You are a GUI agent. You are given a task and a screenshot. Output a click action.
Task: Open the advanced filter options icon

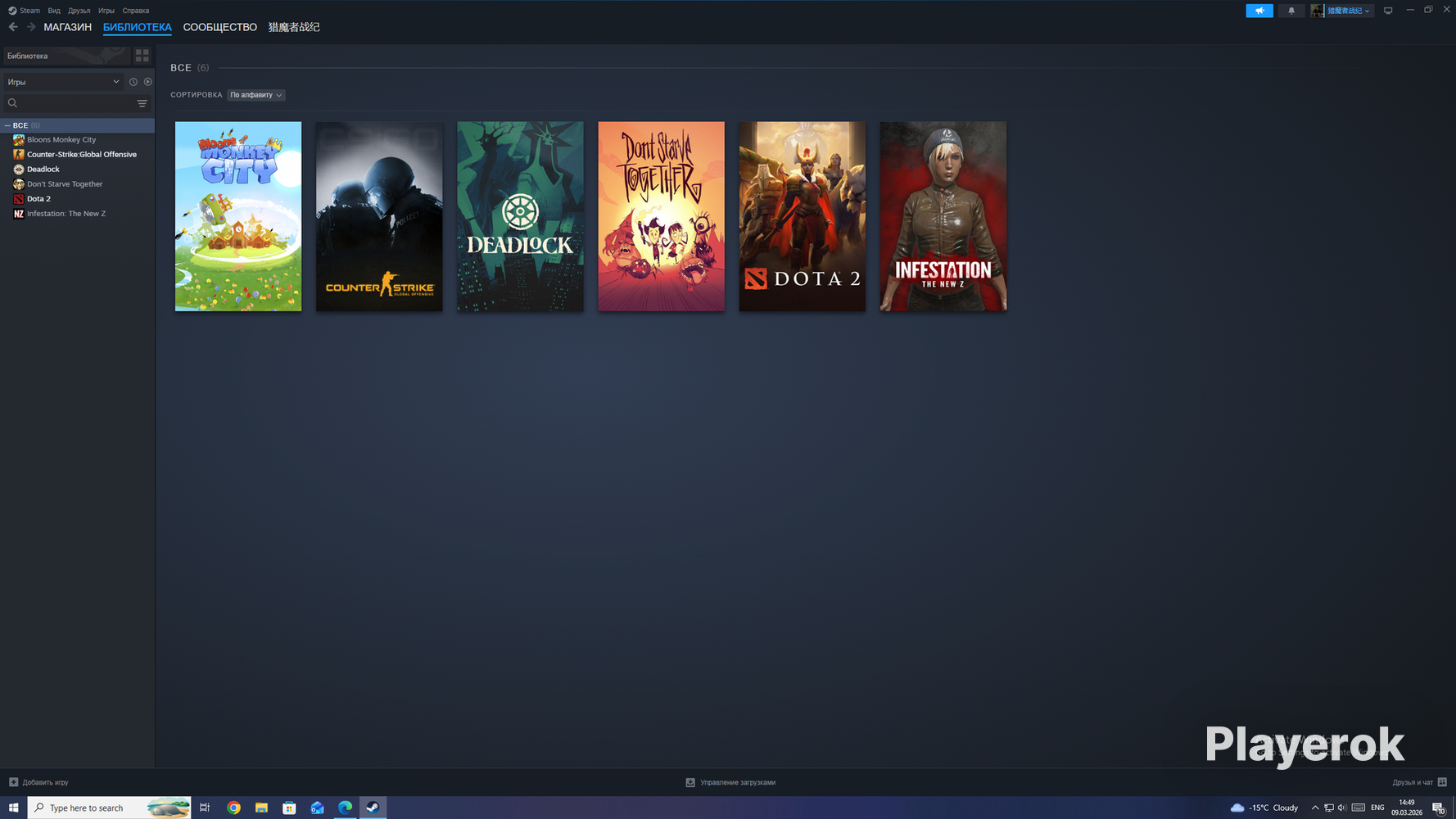click(x=142, y=103)
